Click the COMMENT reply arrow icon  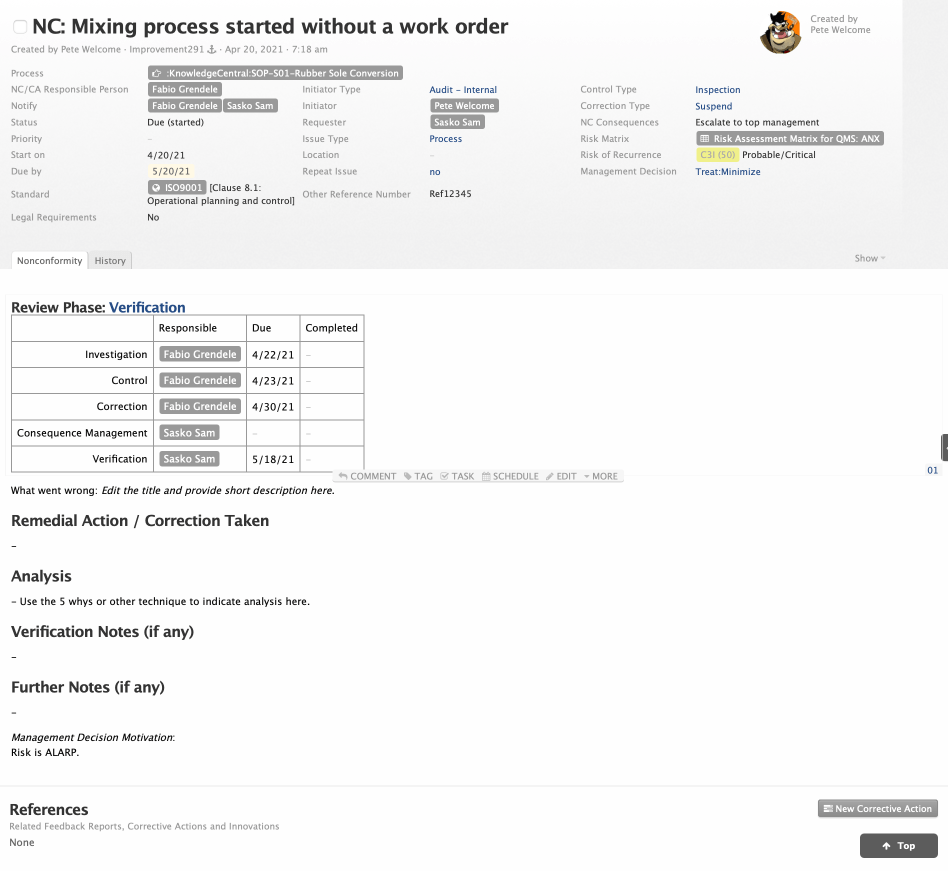click(x=343, y=477)
